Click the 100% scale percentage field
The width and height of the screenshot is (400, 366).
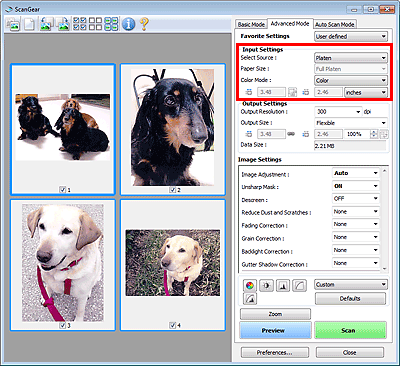(x=357, y=134)
